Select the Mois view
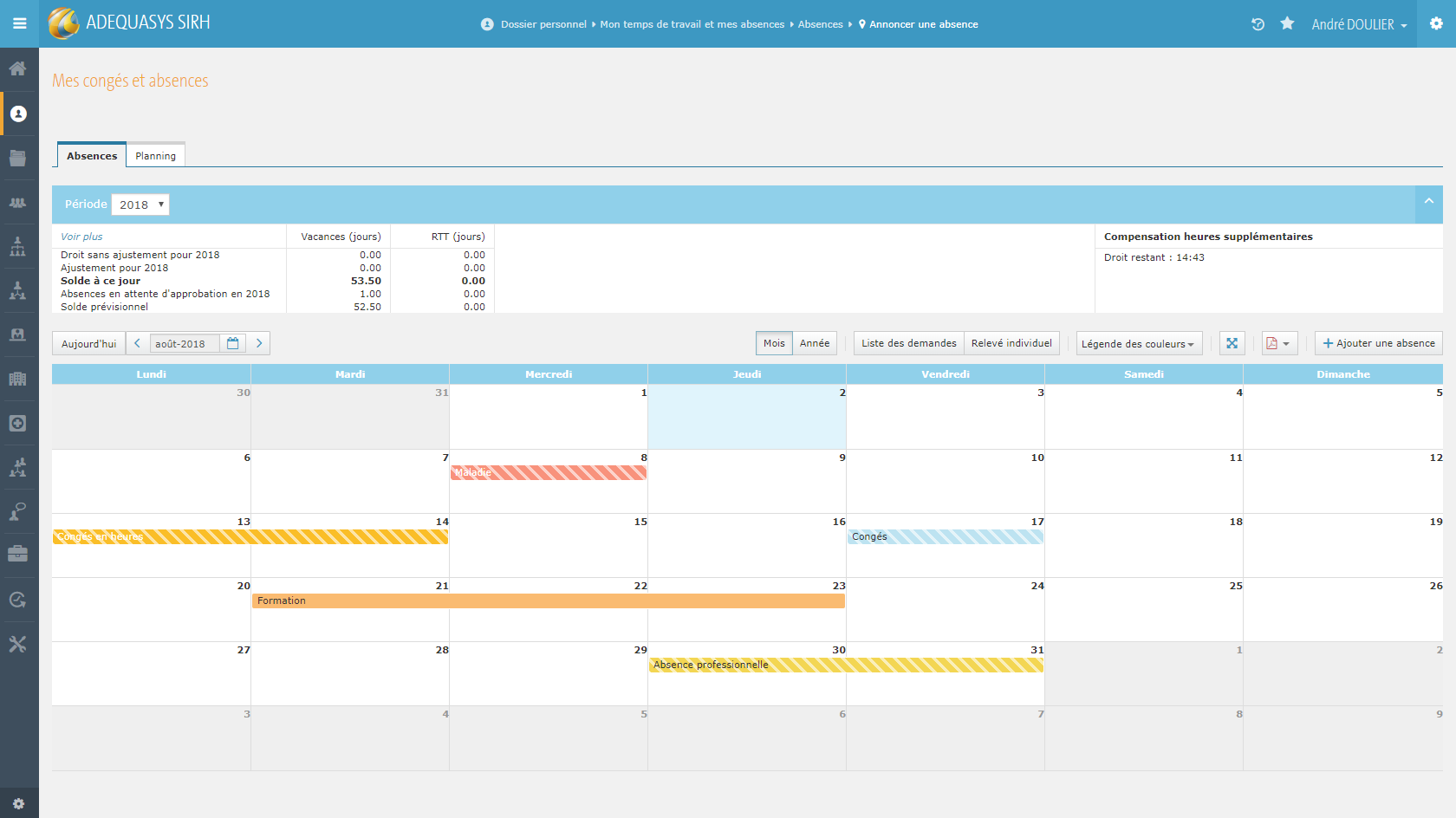 pyautogui.click(x=774, y=343)
